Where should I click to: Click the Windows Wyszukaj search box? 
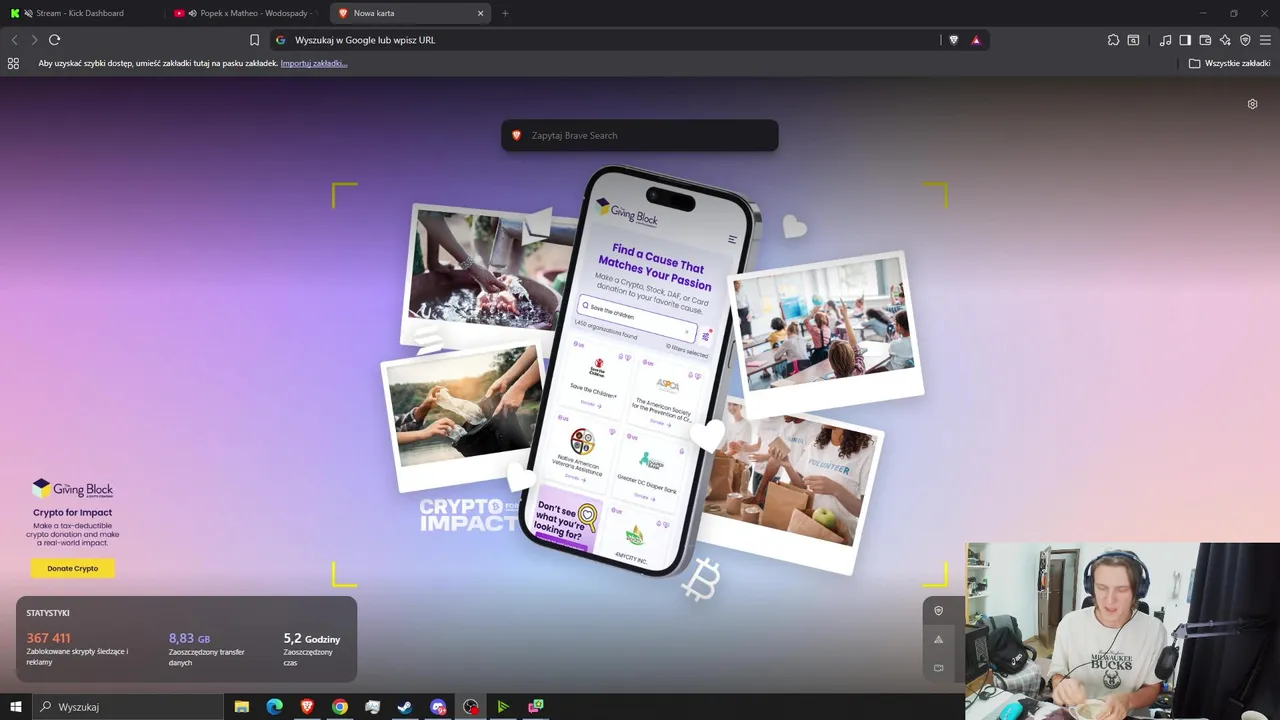(x=127, y=707)
